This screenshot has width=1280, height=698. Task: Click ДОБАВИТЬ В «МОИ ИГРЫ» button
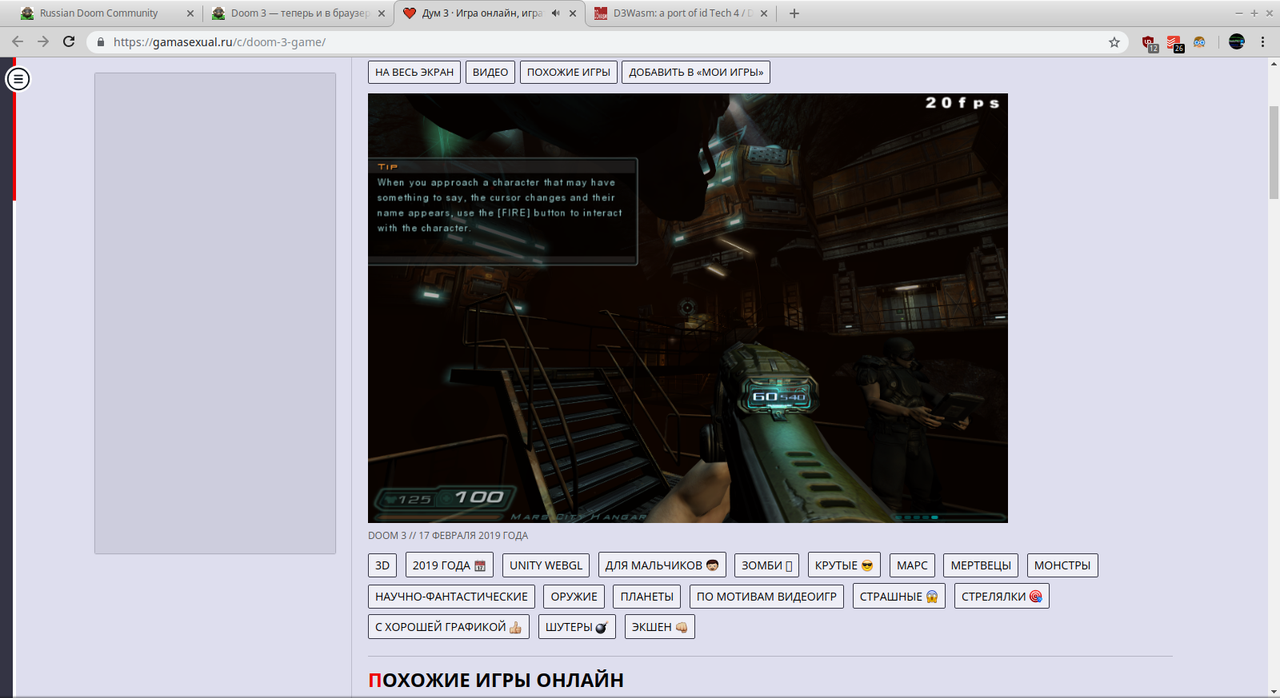[x=696, y=72]
